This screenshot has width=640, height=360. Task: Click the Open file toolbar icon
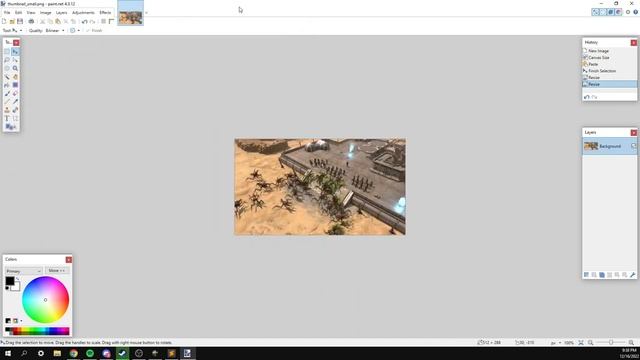[x=12, y=21]
